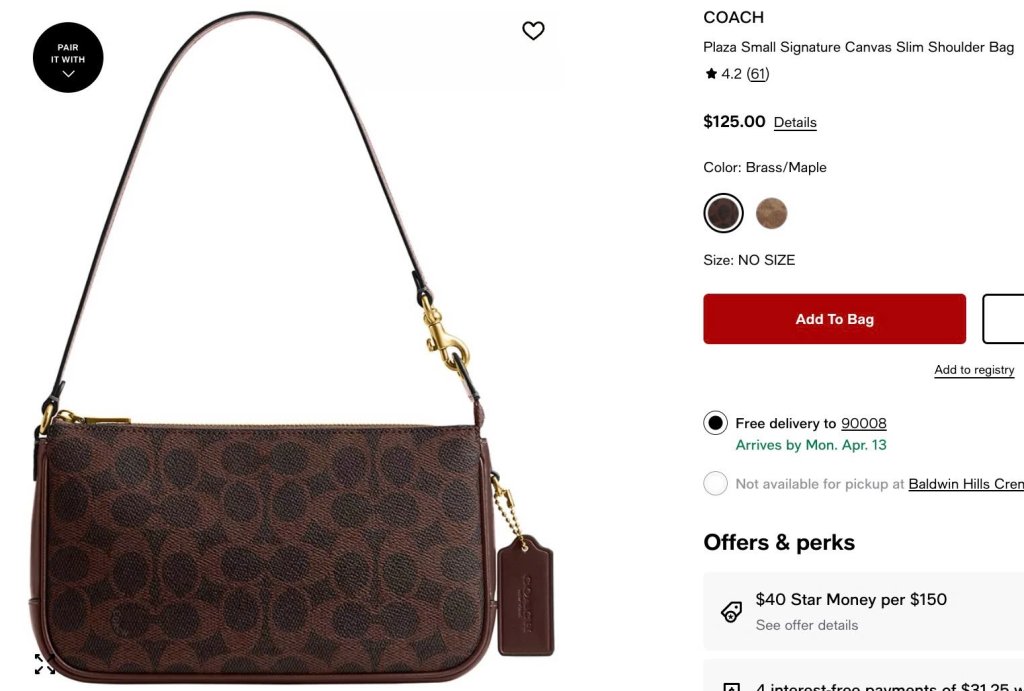Click the COACH brand name

(733, 18)
